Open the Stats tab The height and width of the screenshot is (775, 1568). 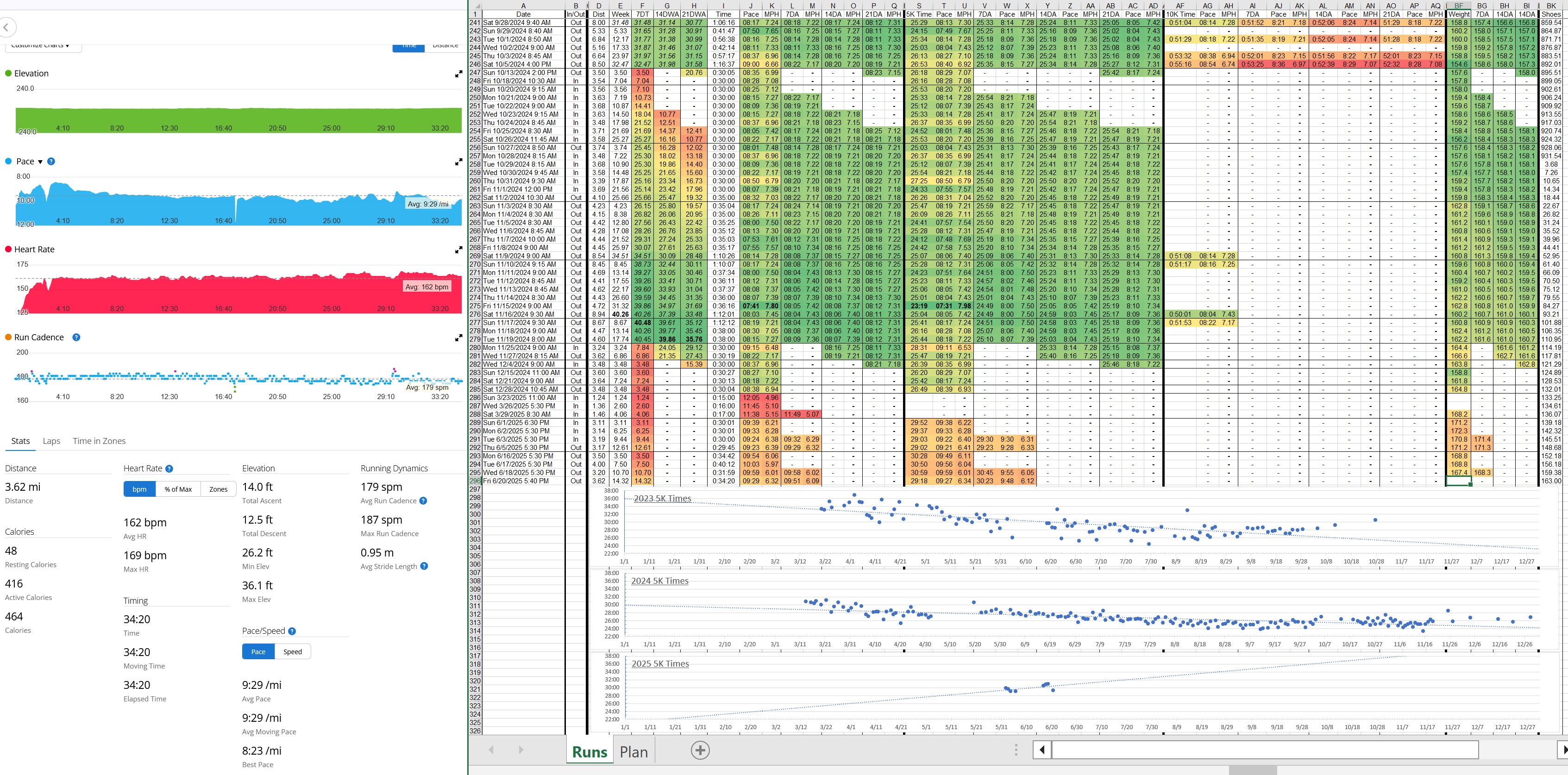click(x=20, y=441)
